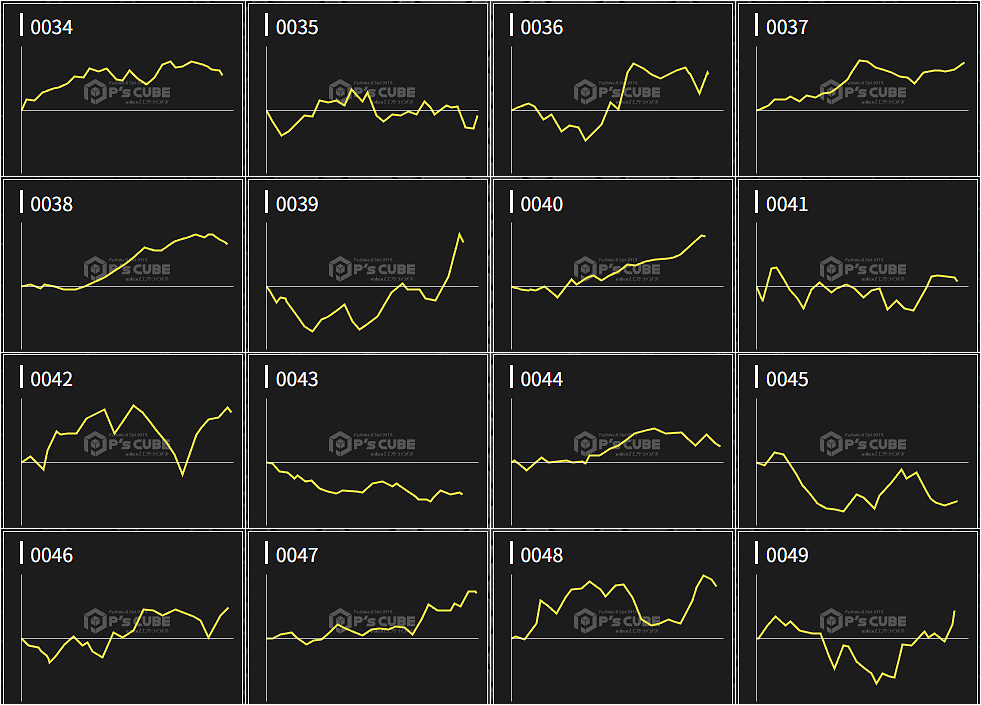981x705 pixels.
Task: Click the P's CUBE watermark in chart 0043
Action: pyautogui.click(x=372, y=444)
